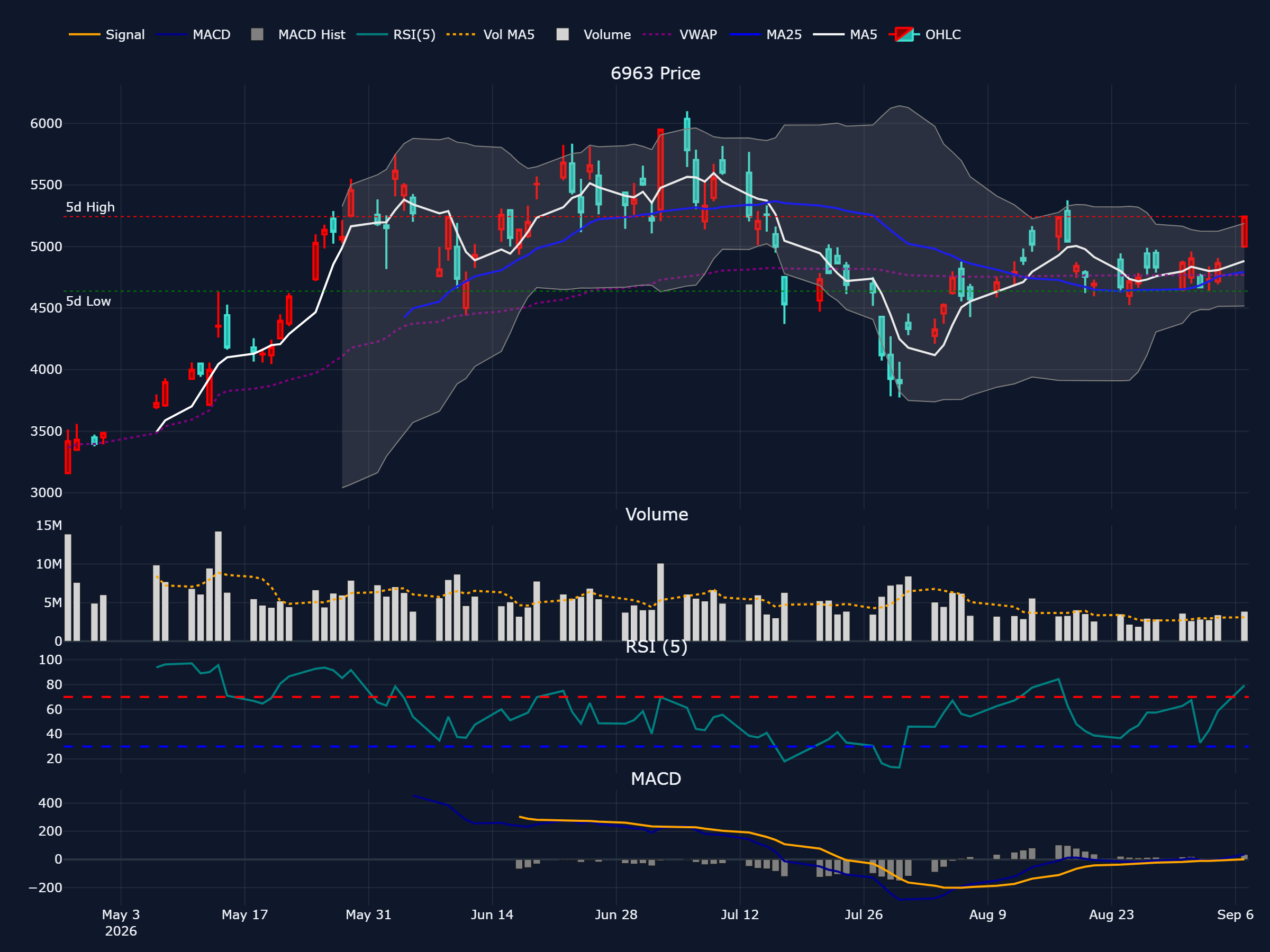The image size is (1270, 952).
Task: Click the 4000 price axis label
Action: (x=46, y=370)
